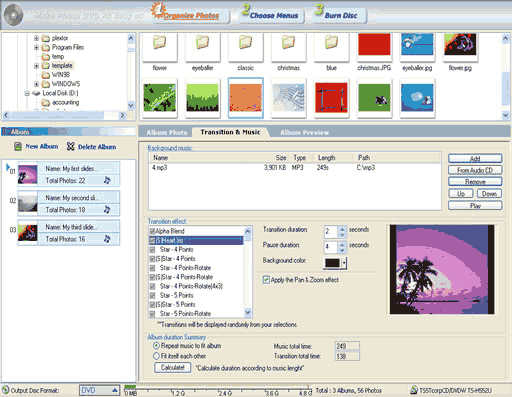The height and width of the screenshot is (397, 512).
Task: Select the 4.mp3 music row
Action: [294, 167]
